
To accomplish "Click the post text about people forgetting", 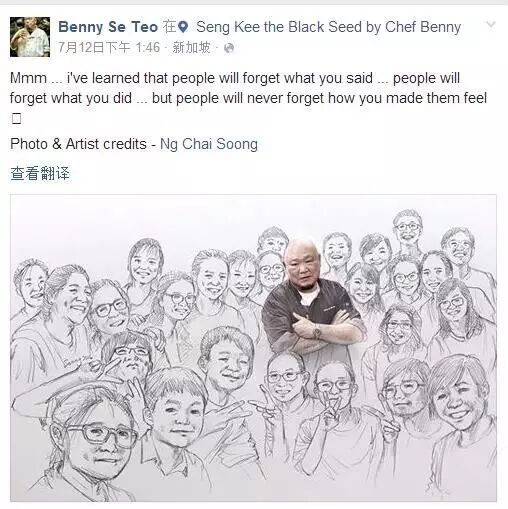I will tap(248, 88).
